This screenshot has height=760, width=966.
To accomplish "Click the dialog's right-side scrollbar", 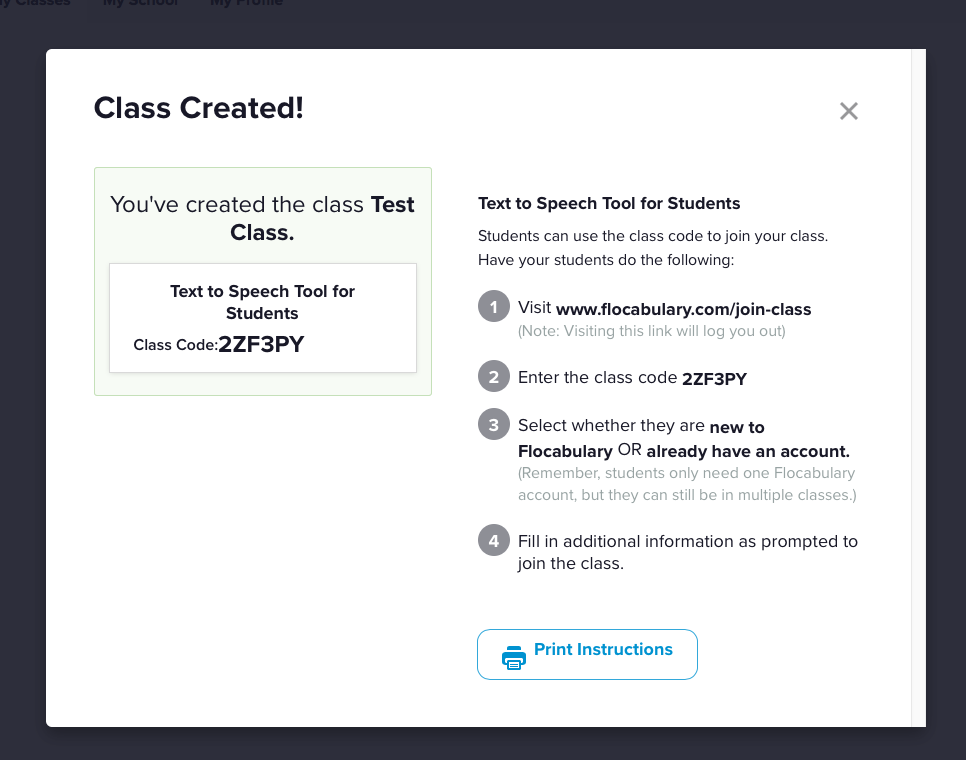I will [918, 388].
